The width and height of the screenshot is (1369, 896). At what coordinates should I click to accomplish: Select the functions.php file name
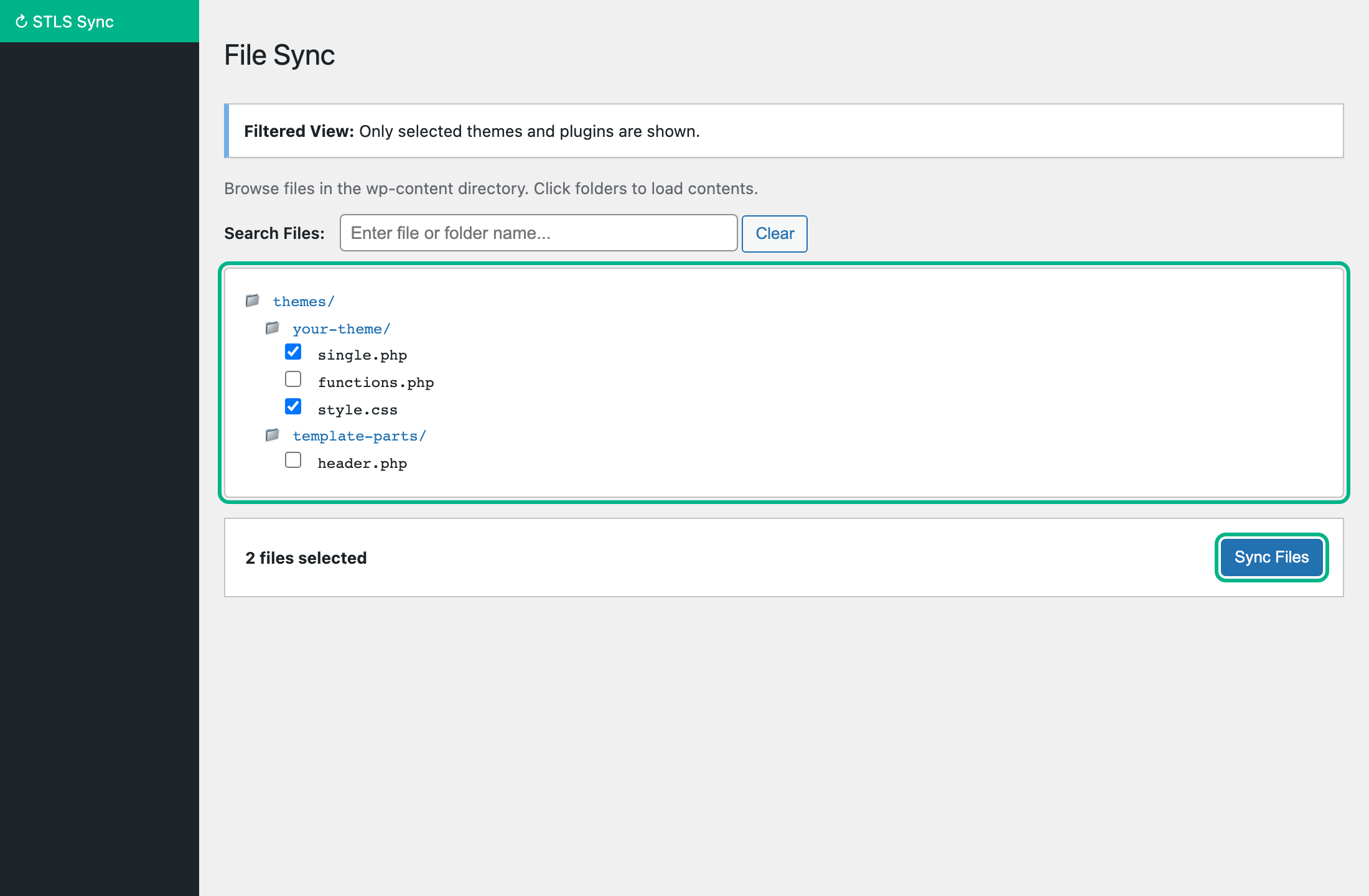(x=376, y=383)
